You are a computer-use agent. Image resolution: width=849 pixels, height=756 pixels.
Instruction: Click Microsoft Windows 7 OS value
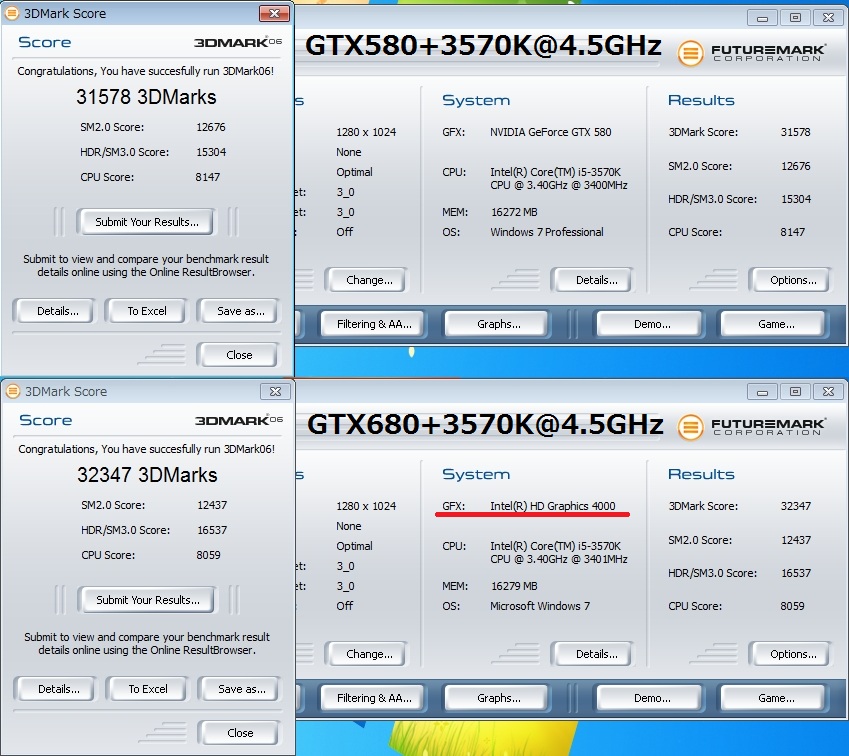tap(540, 606)
